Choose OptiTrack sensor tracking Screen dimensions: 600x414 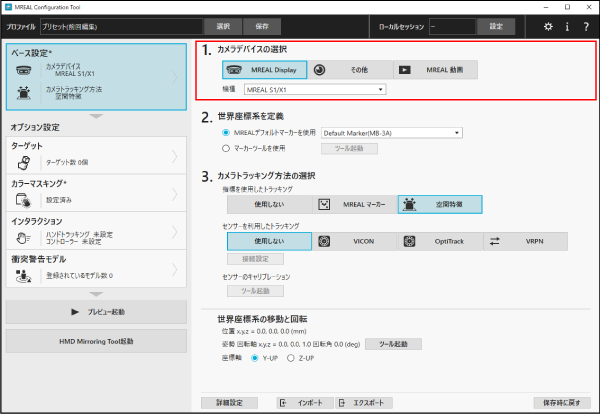440,241
